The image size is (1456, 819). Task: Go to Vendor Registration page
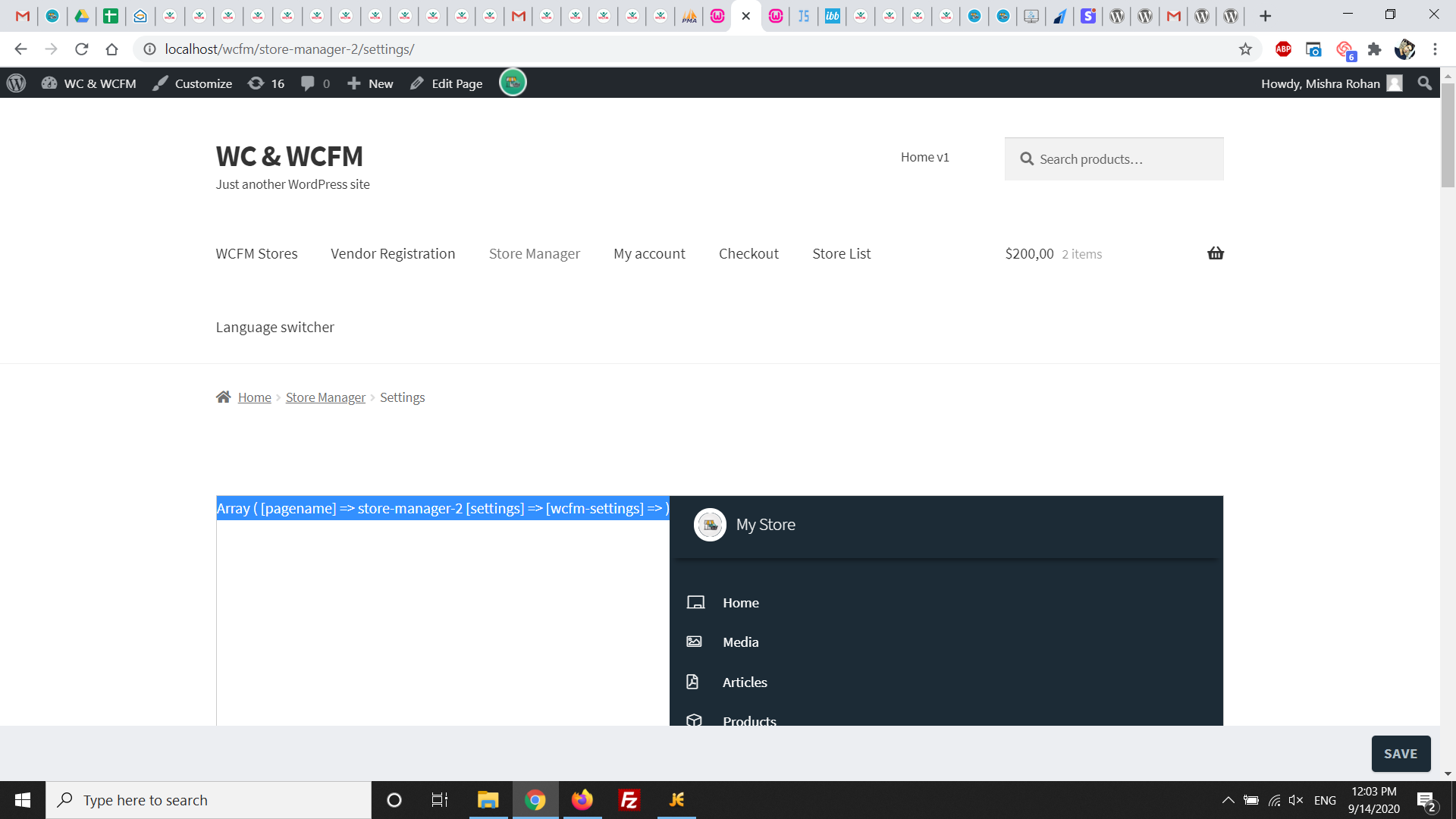[393, 253]
